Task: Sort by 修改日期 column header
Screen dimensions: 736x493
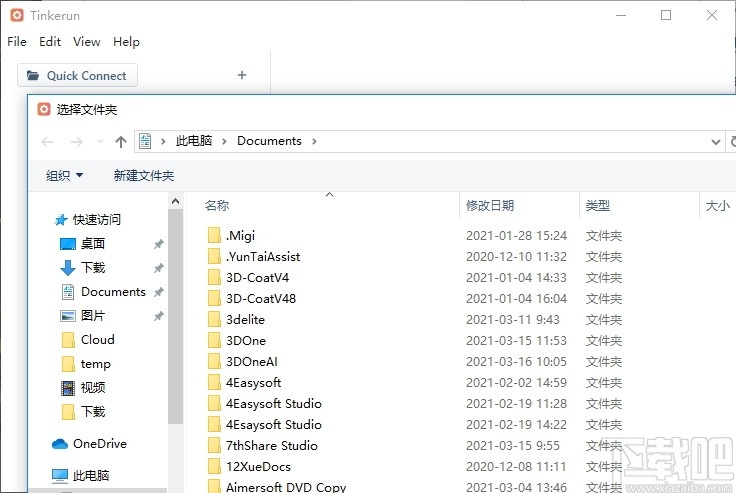Action: click(490, 205)
